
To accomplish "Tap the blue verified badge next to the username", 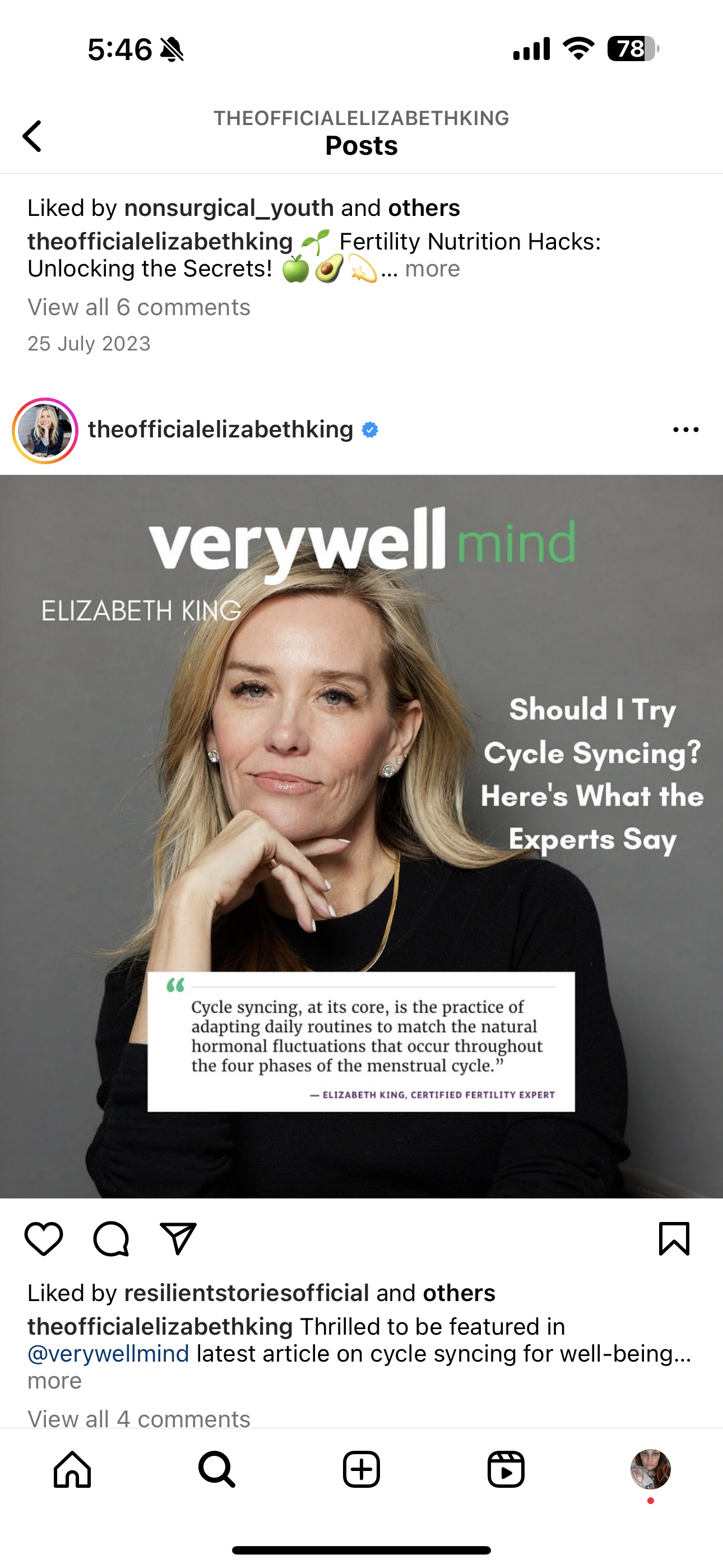I will (x=370, y=430).
